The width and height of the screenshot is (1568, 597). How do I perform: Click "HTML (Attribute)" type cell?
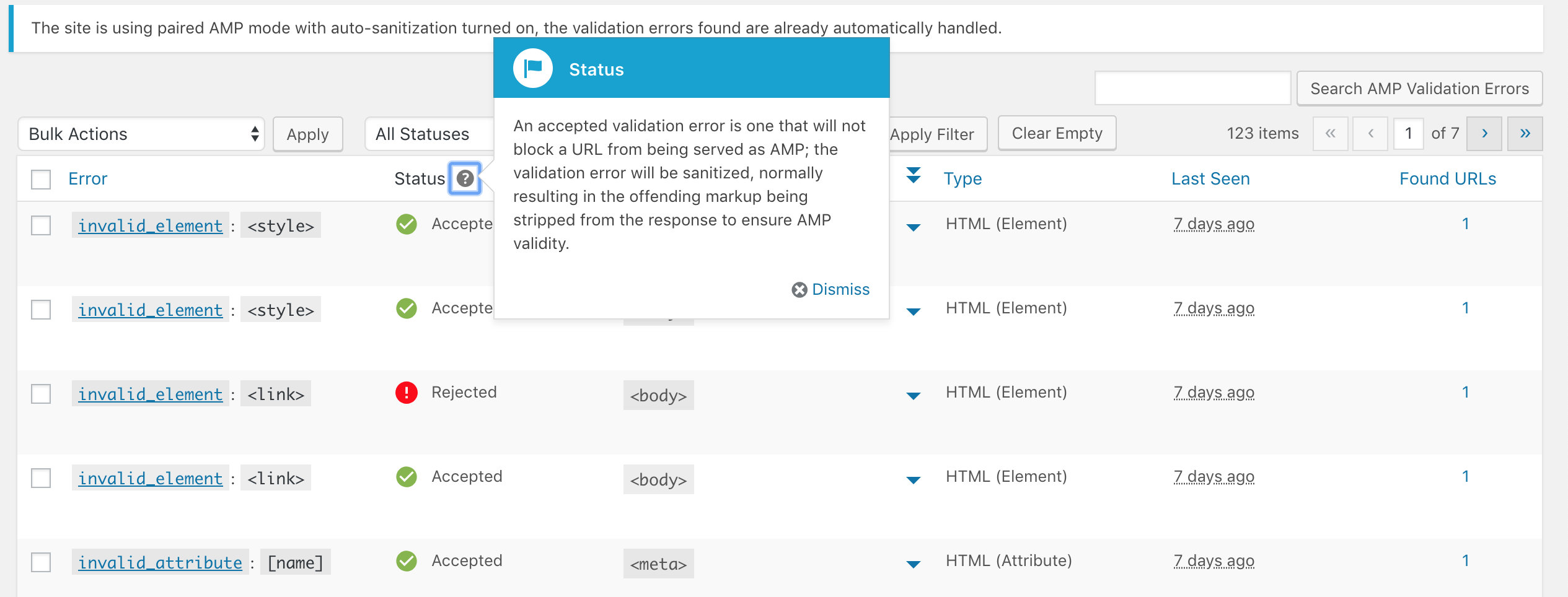click(1008, 560)
